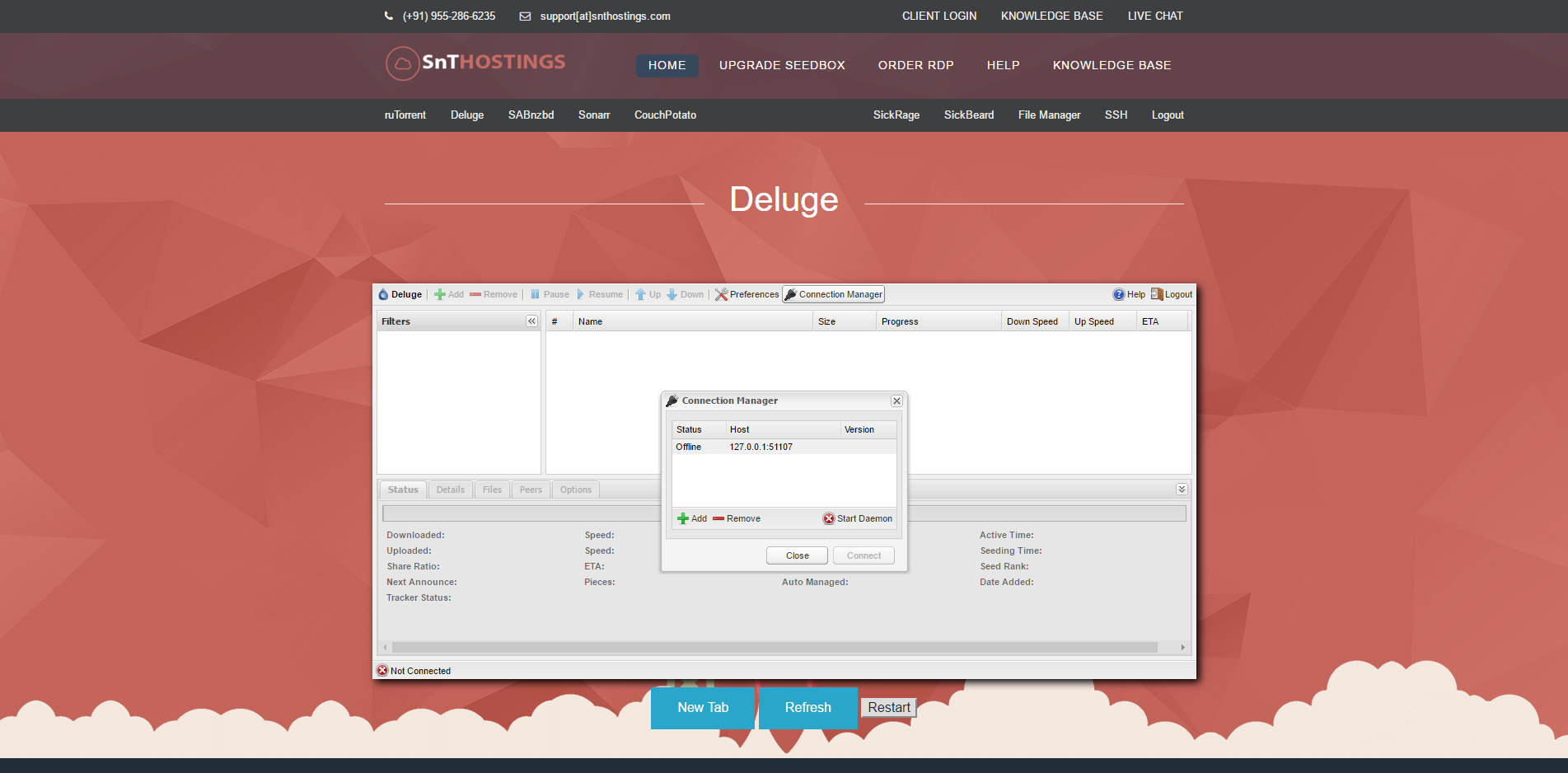Click the support email envelope icon
Screen dimensions: 1568x773
pyautogui.click(x=525, y=16)
